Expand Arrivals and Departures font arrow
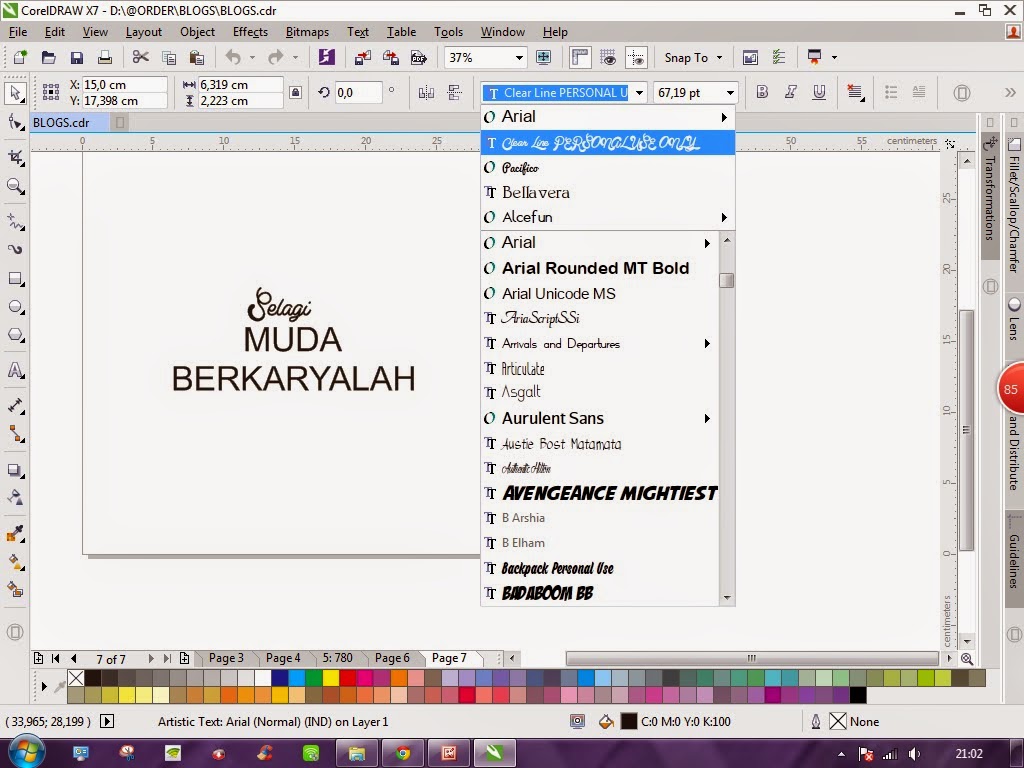 pos(707,344)
